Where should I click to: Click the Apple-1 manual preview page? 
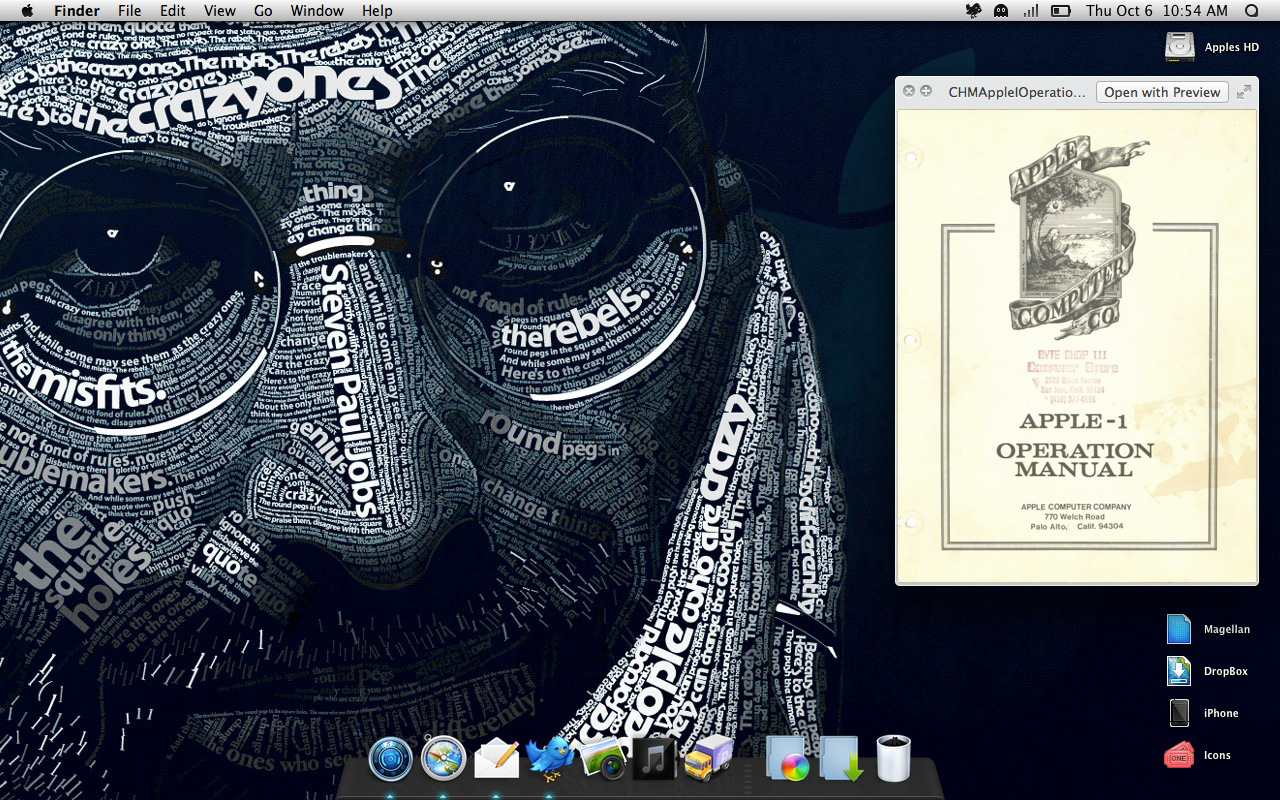tap(1077, 345)
